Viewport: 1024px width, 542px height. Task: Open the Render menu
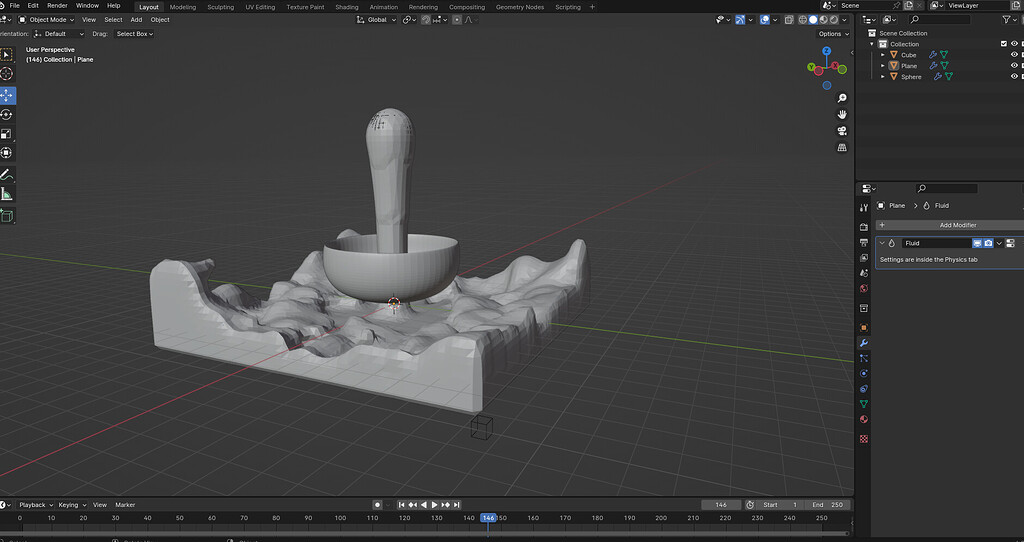click(x=57, y=6)
